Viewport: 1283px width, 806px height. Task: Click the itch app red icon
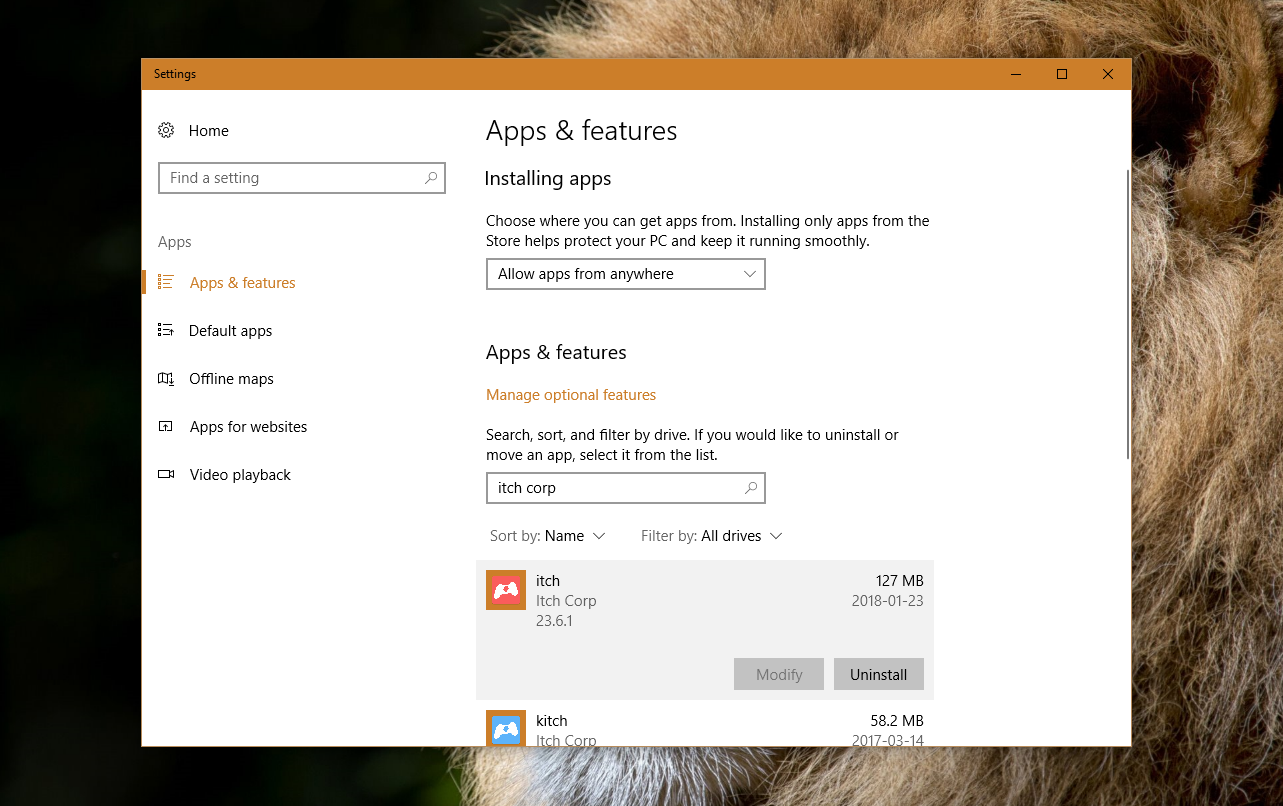[x=506, y=590]
